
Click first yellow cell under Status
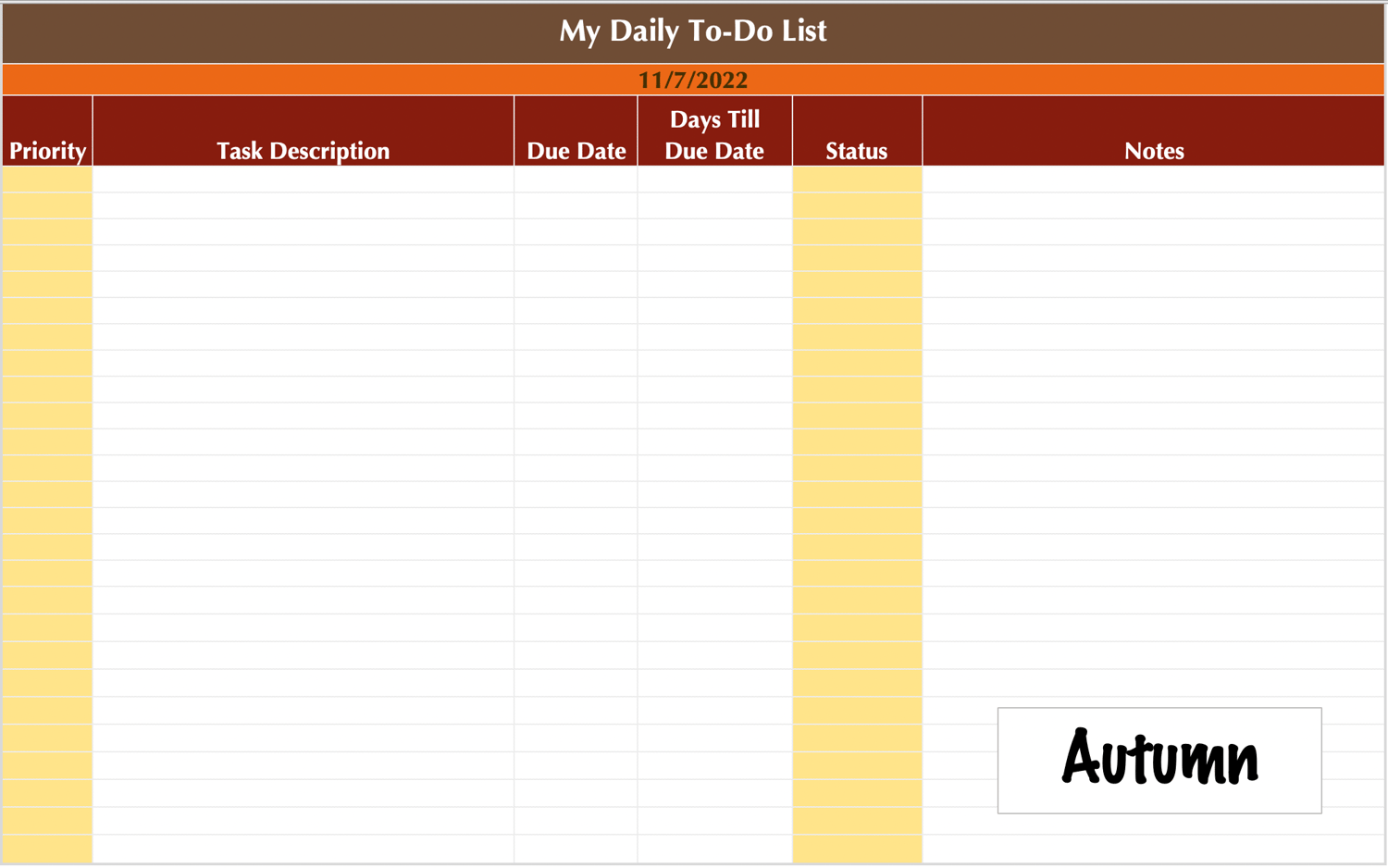click(x=857, y=180)
